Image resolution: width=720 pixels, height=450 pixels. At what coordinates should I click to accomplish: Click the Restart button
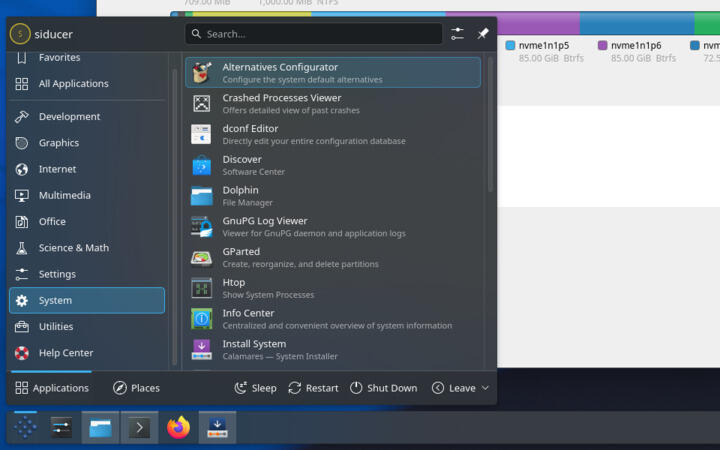click(313, 388)
